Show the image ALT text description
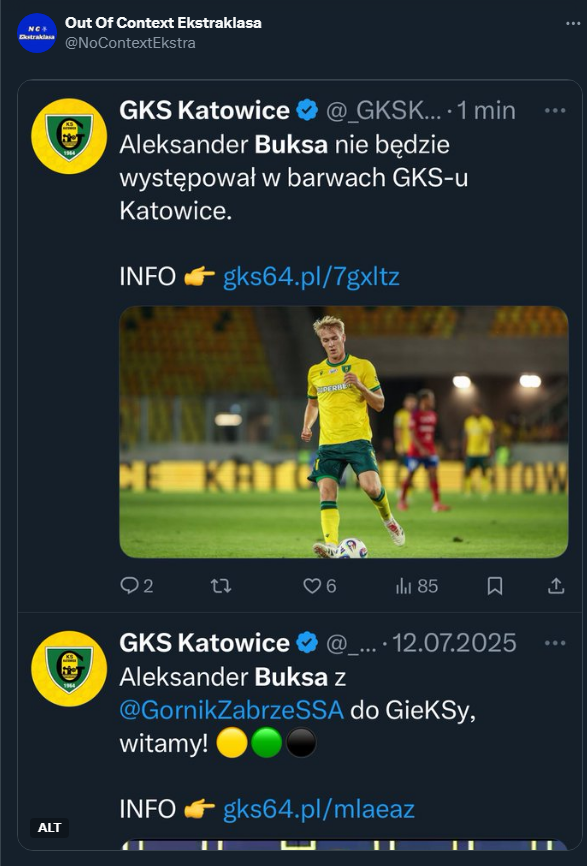This screenshot has height=866, width=587. (49, 827)
